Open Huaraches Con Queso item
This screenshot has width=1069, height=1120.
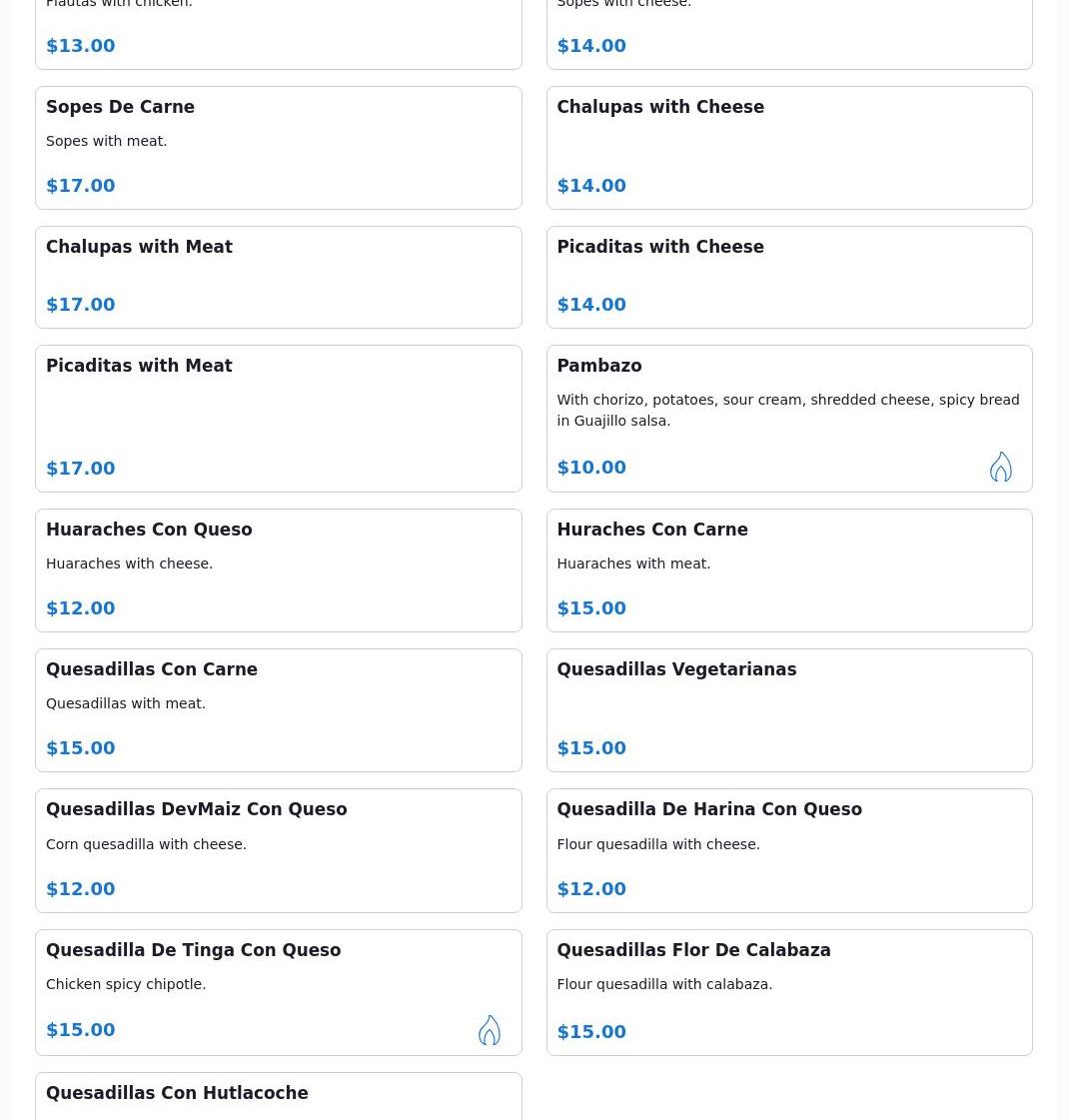(279, 570)
